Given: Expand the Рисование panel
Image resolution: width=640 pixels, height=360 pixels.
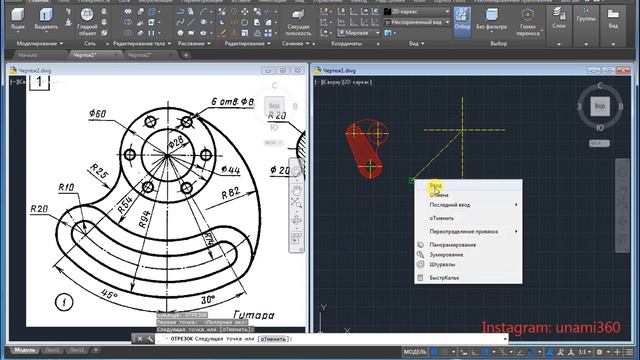Looking at the screenshot, I should coord(194,43).
